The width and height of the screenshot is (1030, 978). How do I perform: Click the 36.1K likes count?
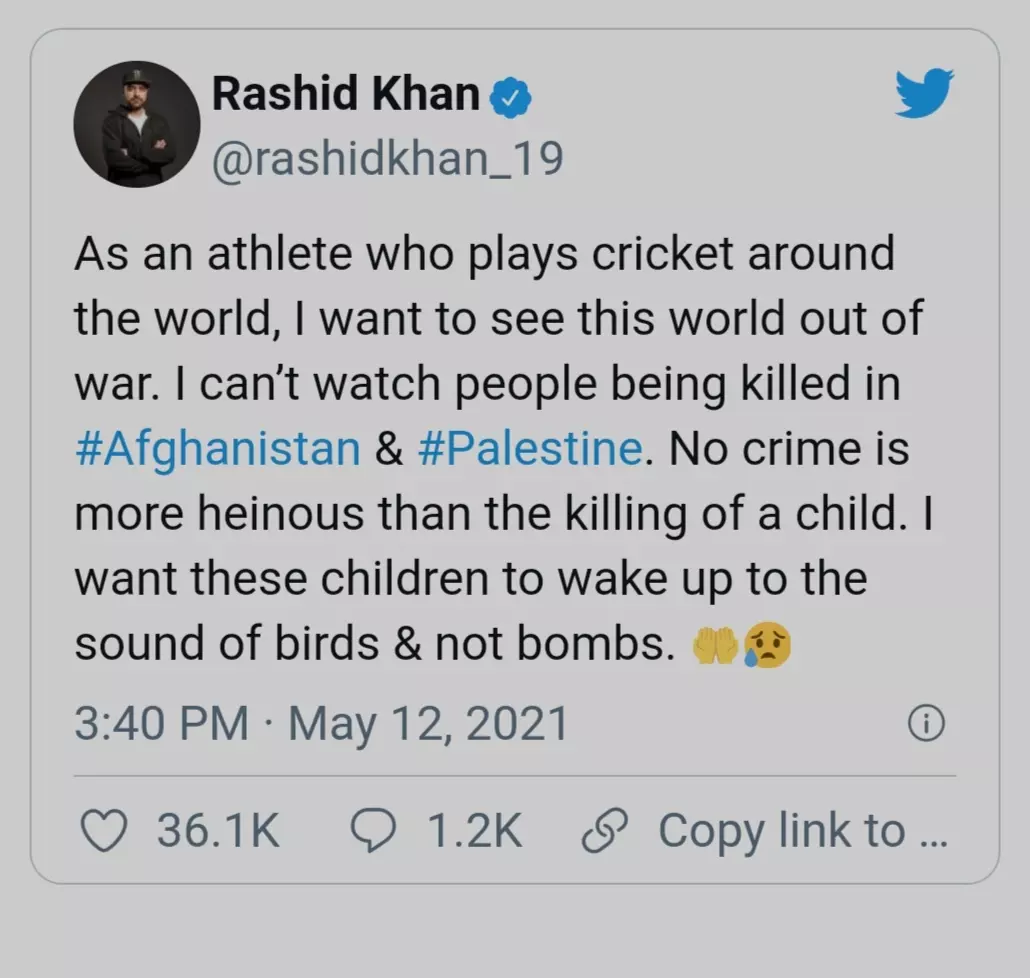click(218, 830)
